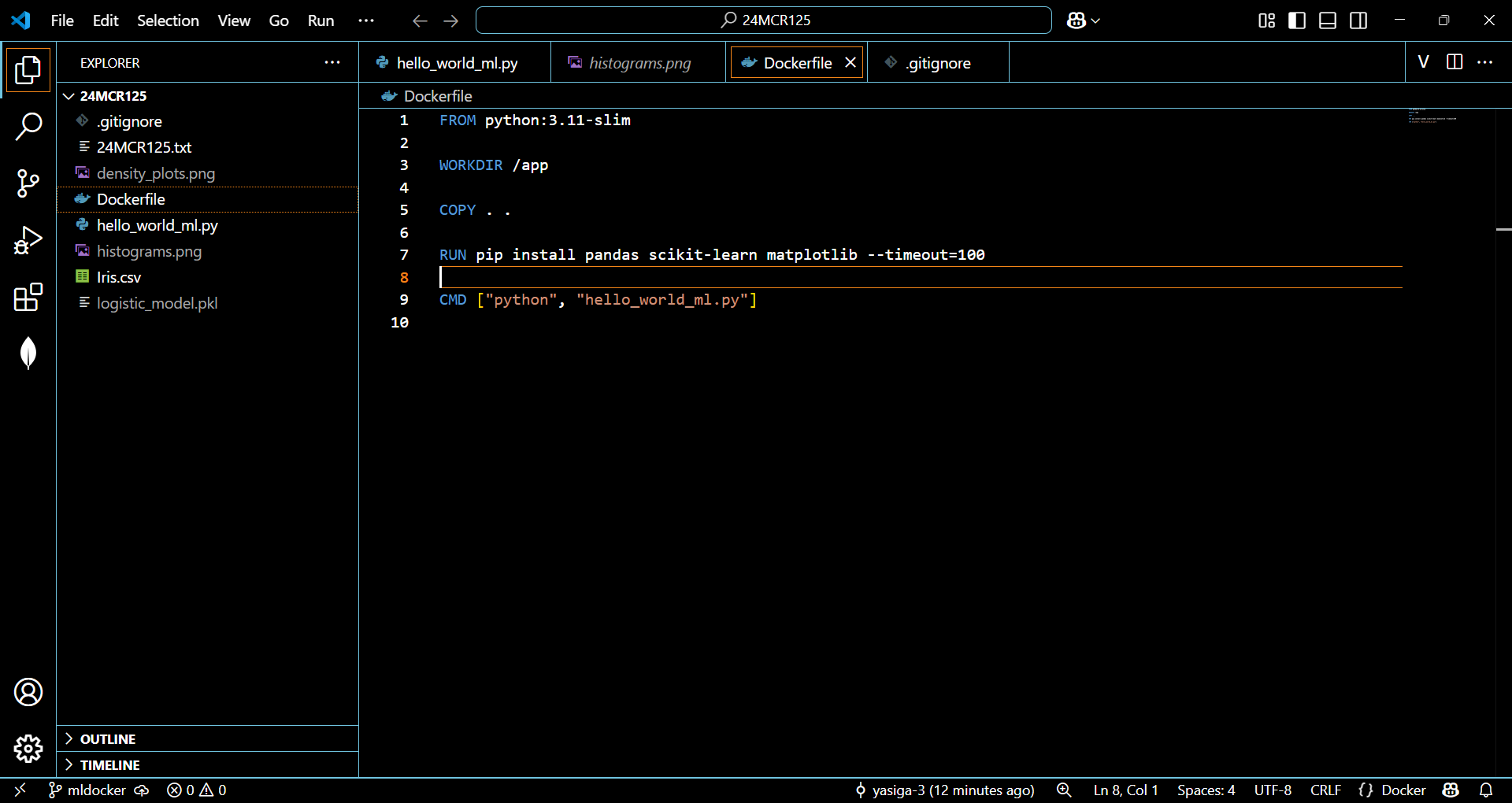Click the 24MCR125 command center search box
Viewport: 1512px width, 803px height.
(763, 20)
